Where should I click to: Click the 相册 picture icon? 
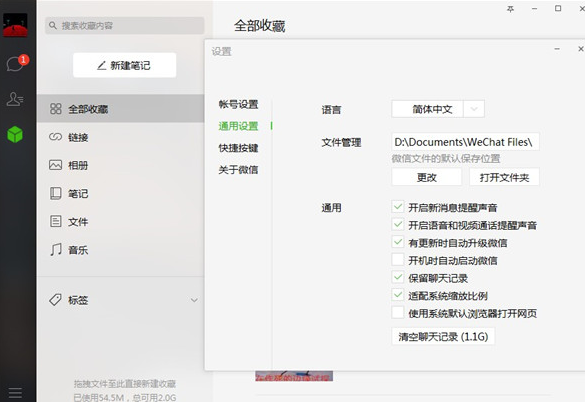55,165
